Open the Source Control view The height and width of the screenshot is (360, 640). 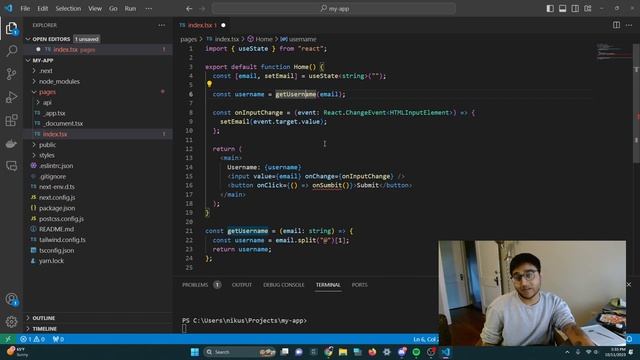tap(11, 74)
